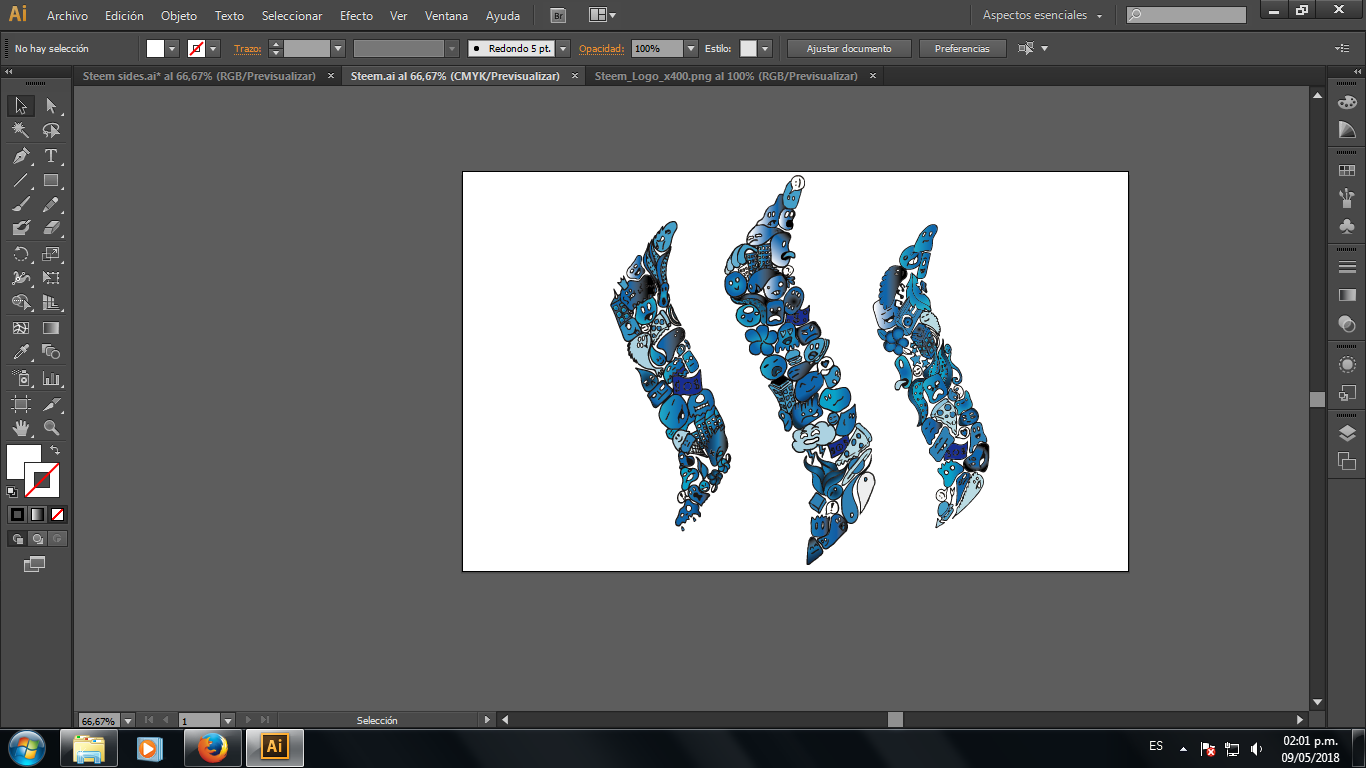Select the Scale tool
The image size is (1366, 768).
(x=51, y=254)
